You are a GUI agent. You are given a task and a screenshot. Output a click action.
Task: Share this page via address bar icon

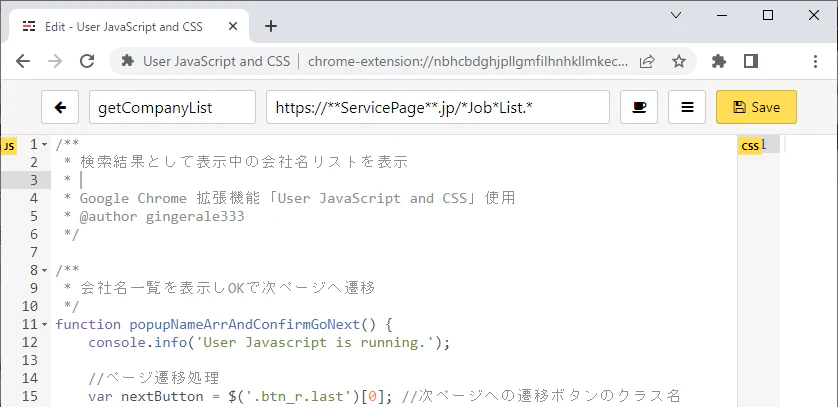647,61
